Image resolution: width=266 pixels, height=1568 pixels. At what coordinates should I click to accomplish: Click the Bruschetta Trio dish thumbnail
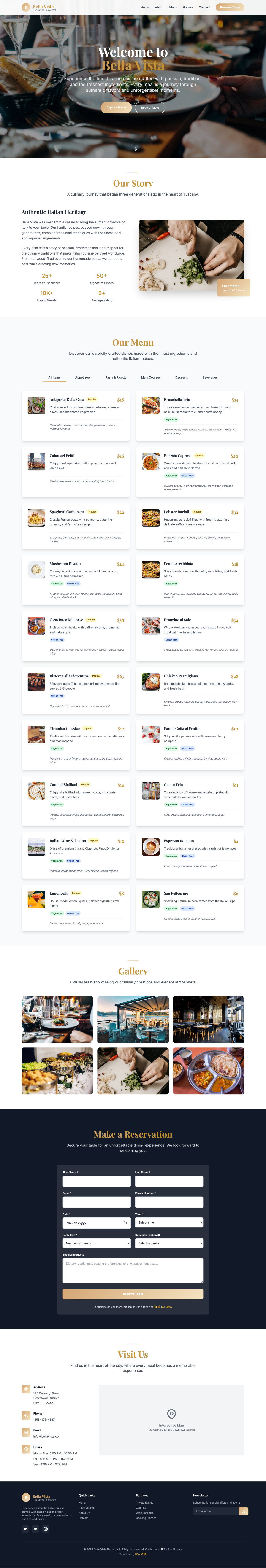click(150, 405)
